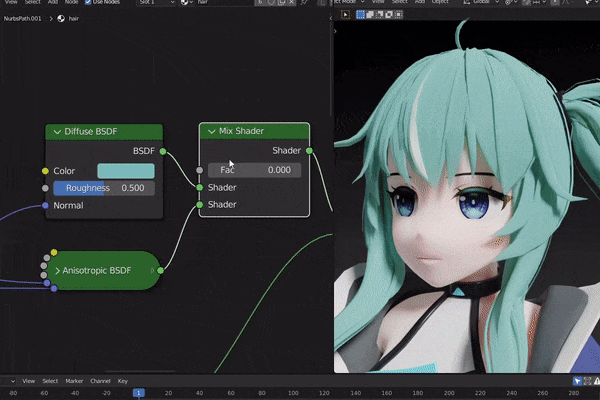Screen dimensions: 600x400
Task: Open the Global orientation dropdown
Action: pos(481,2)
